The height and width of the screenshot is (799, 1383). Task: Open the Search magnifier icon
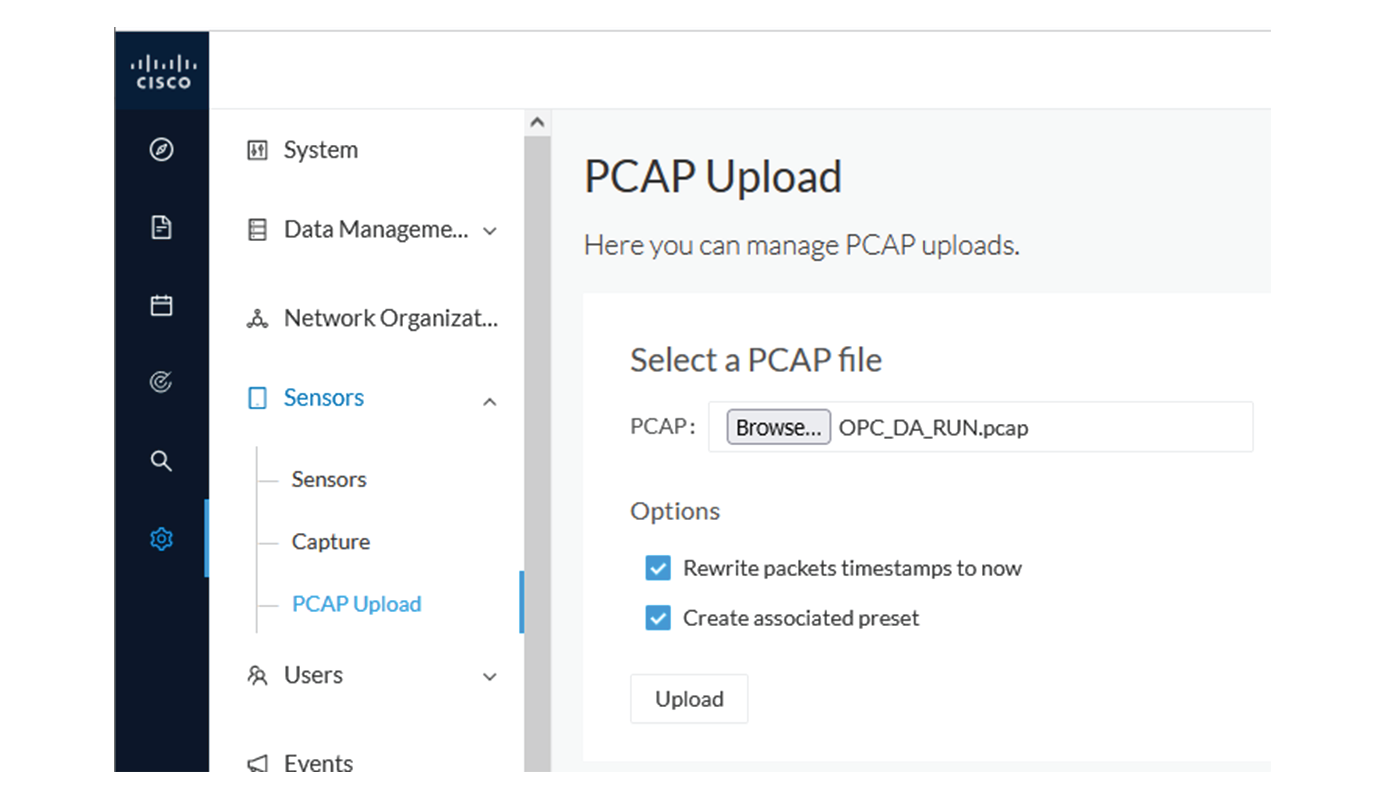pos(161,461)
